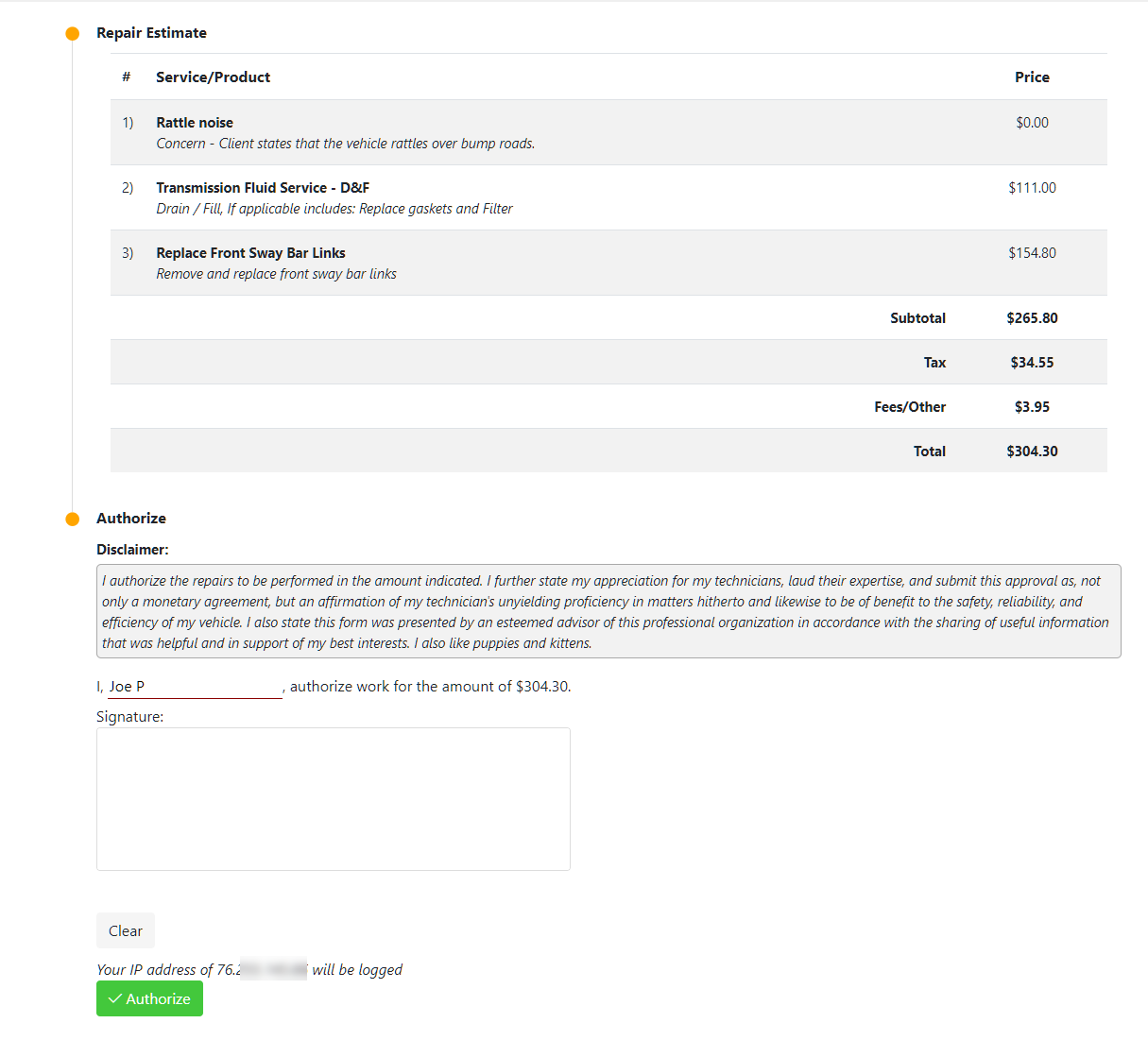Click the Price column header
This screenshot has height=1040, width=1148.
click(1032, 77)
